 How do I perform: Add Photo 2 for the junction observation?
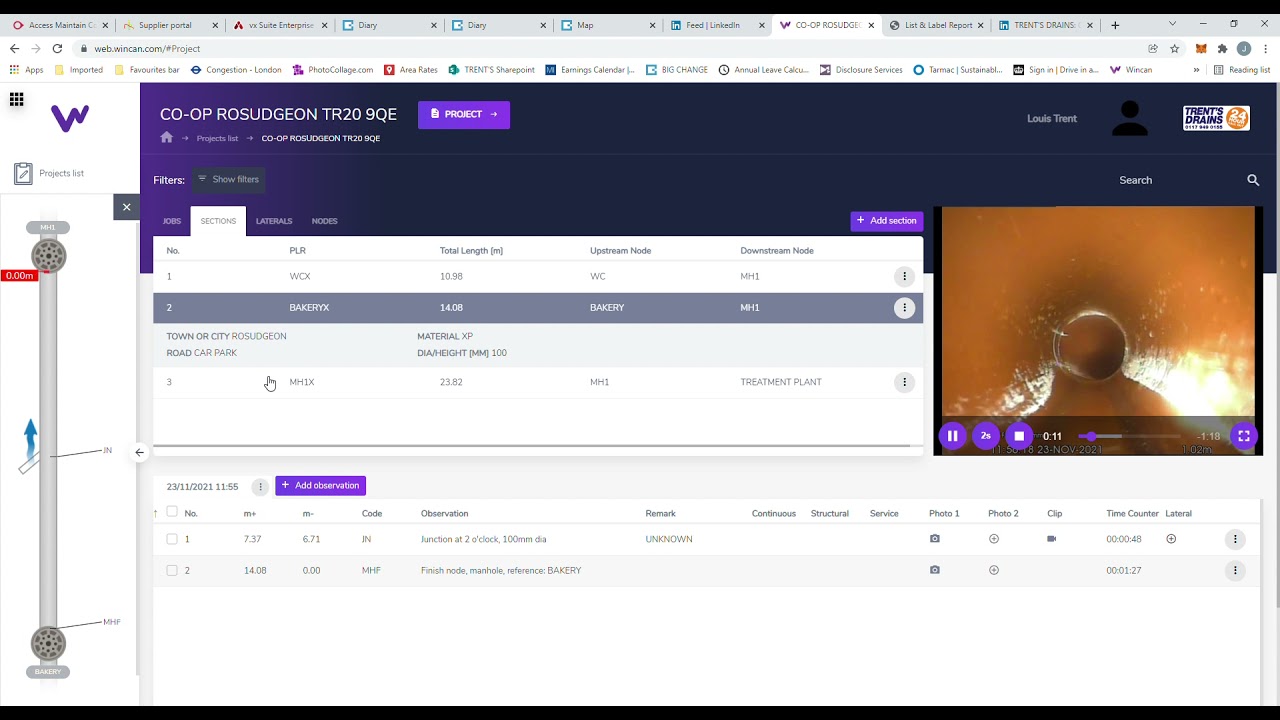coord(994,539)
